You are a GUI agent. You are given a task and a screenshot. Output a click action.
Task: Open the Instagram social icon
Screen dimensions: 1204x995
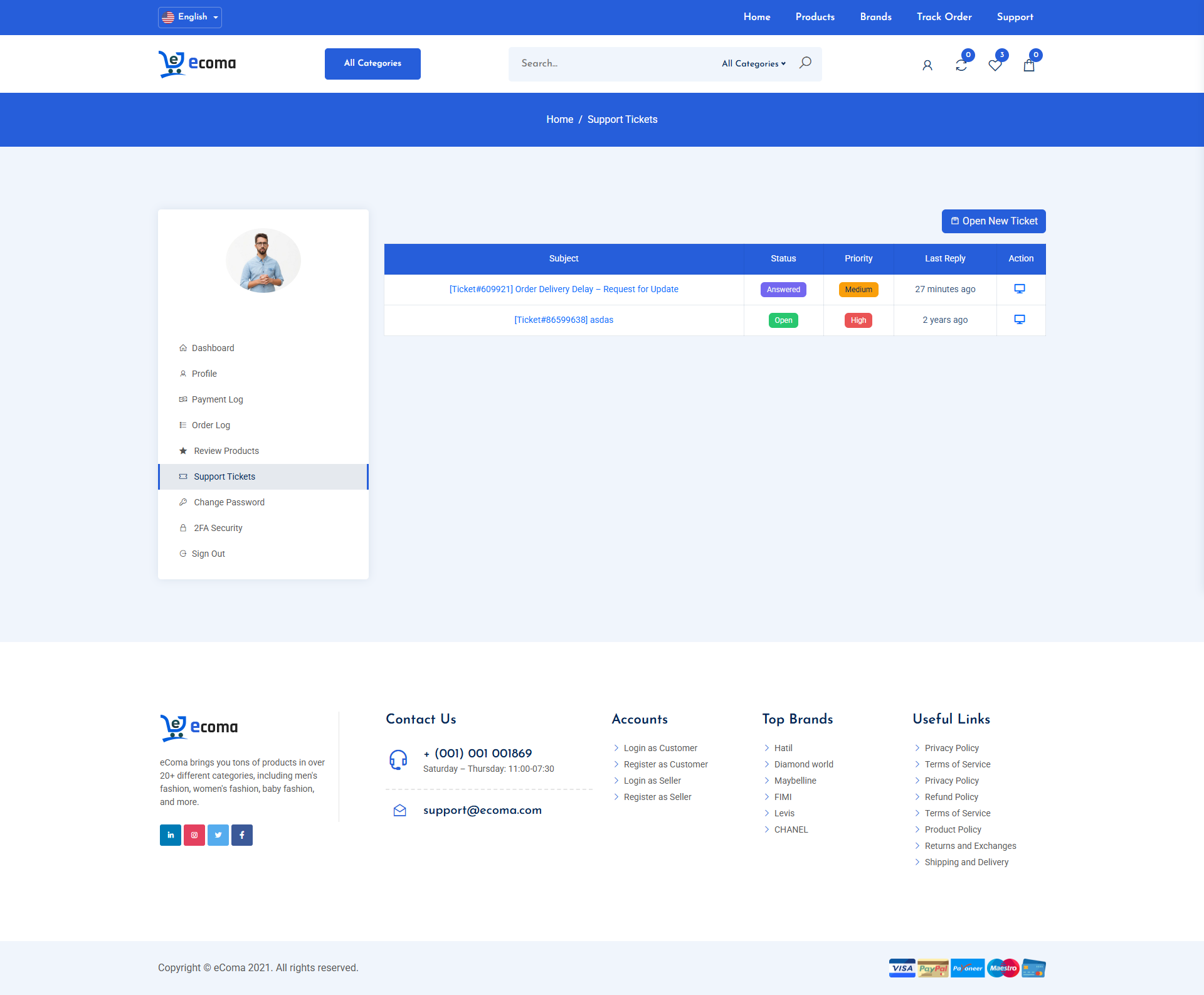click(194, 835)
